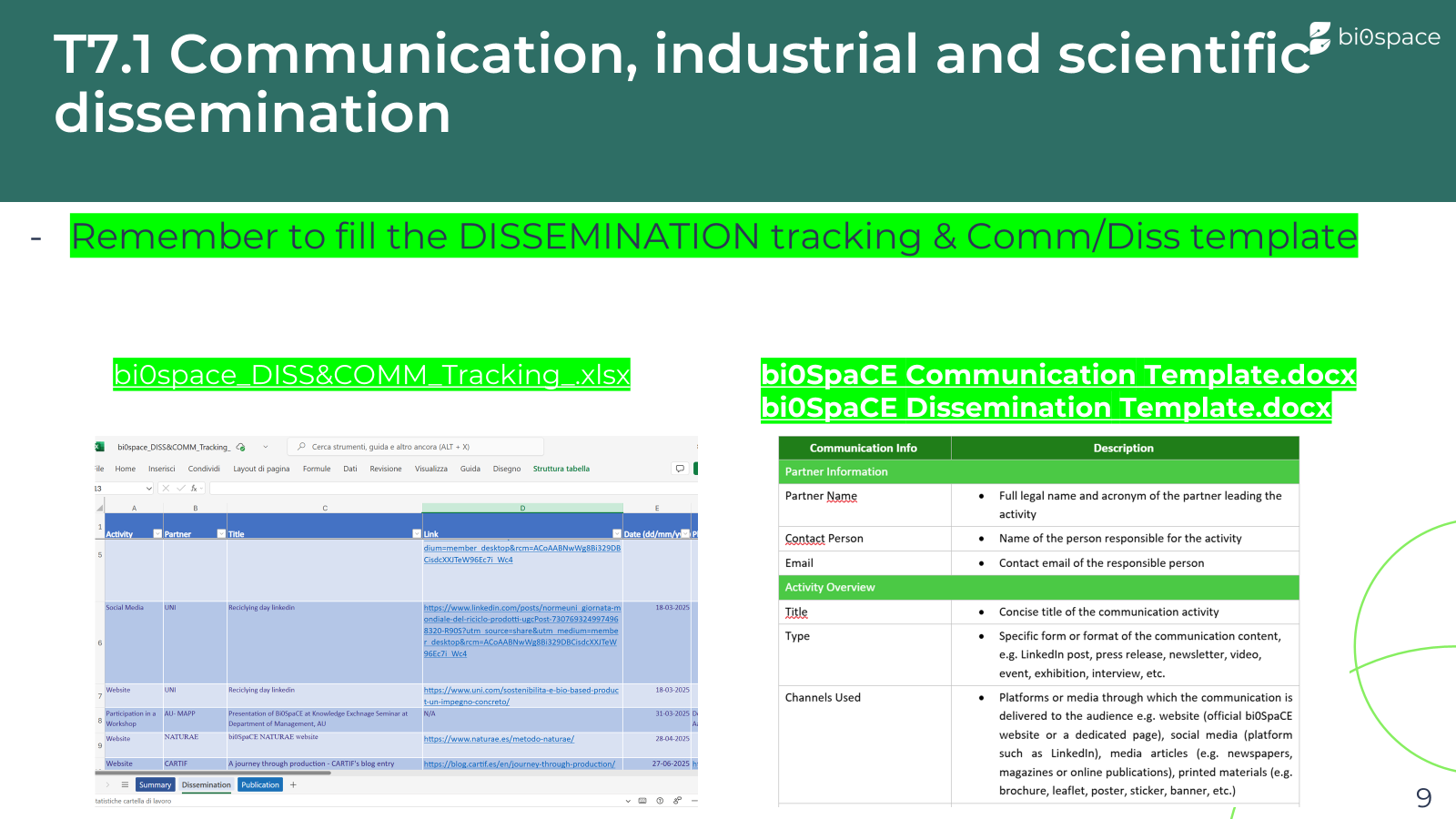The width and height of the screenshot is (1456, 819).
Task: Open bi0SpaCE Communication Template.docx link
Action: point(1057,375)
